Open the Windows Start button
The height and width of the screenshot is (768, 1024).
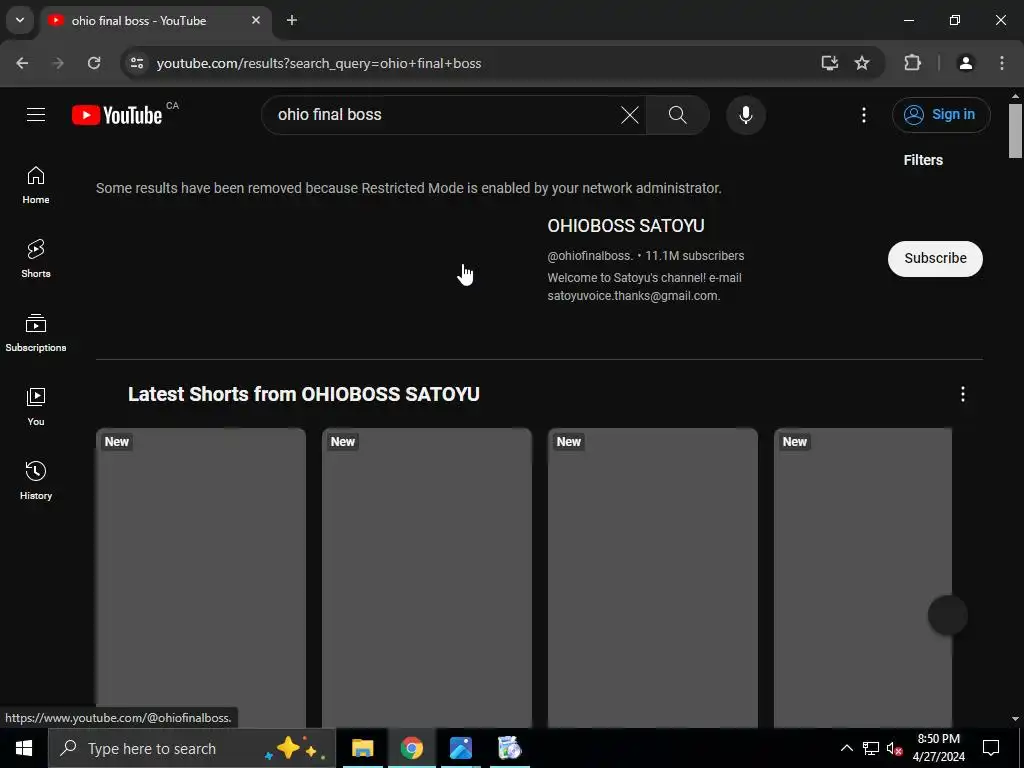(24, 748)
